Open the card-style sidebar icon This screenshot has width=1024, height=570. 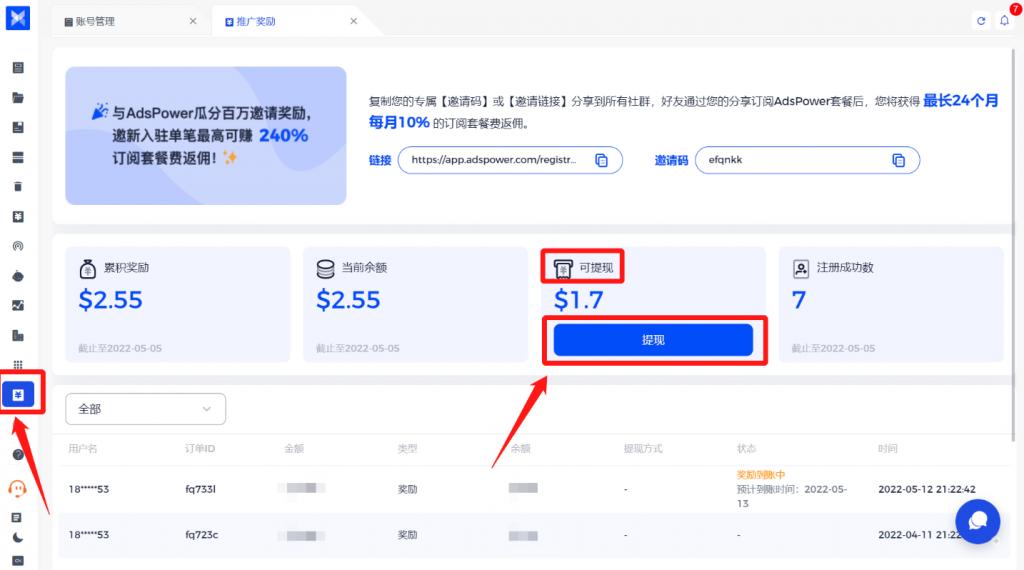point(18,157)
